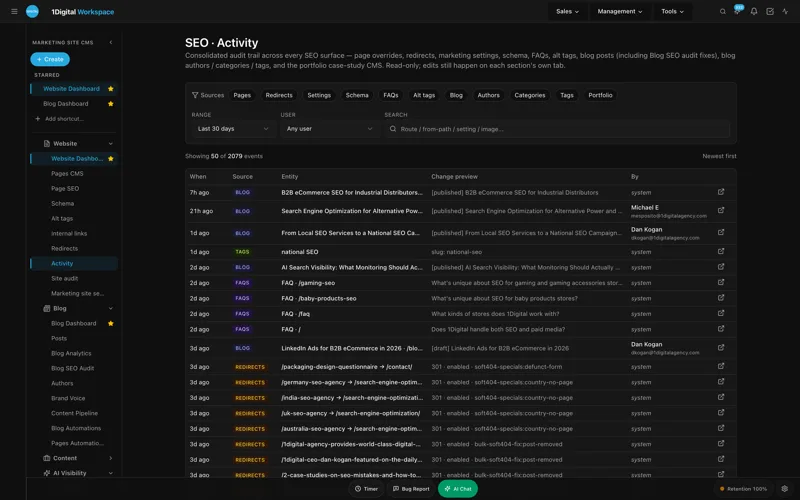This screenshot has height=500, width=800.
Task: Open external link for B2B eCommerce SEO row
Action: pos(721,192)
